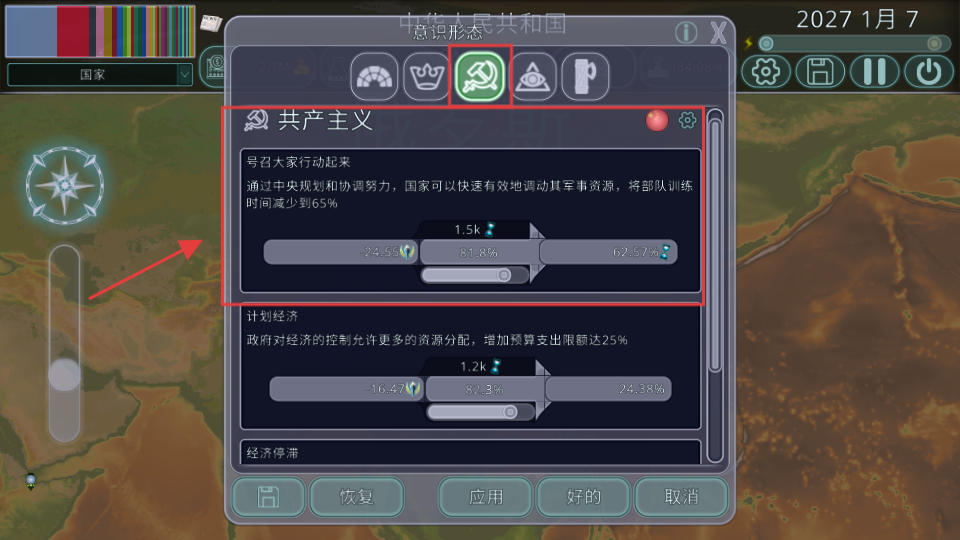Open the small gear next to 共产主义

(688, 120)
